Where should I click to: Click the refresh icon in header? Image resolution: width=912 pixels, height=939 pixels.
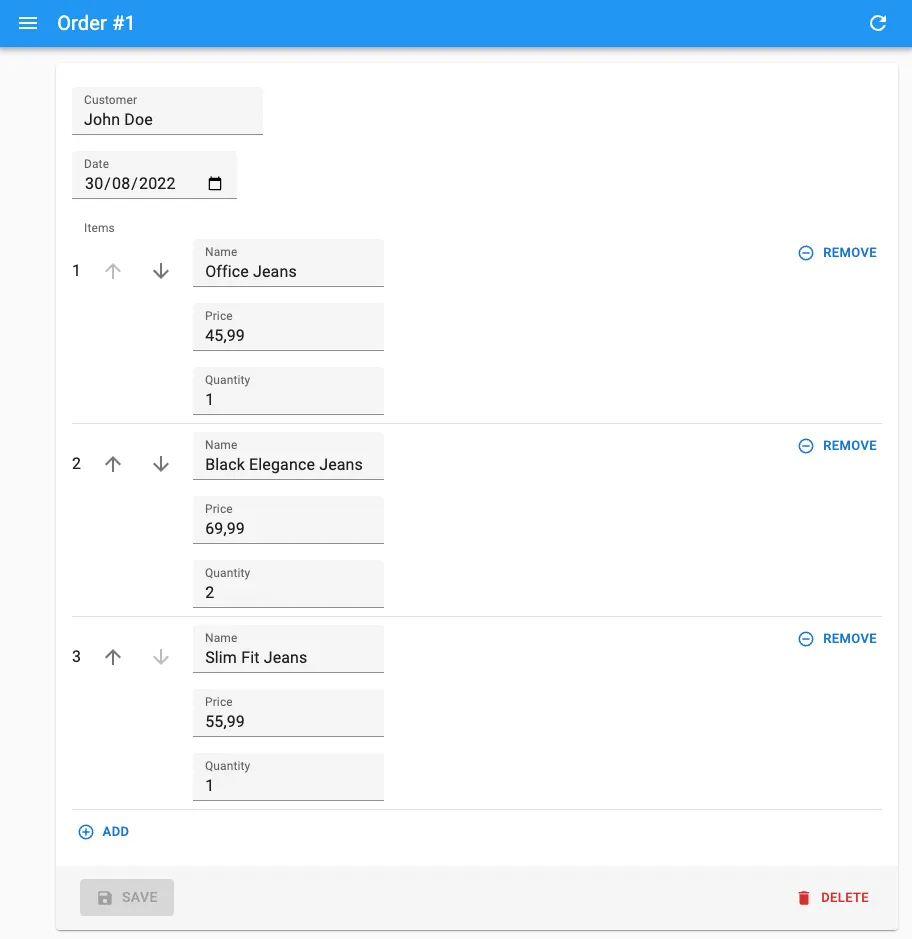tap(878, 23)
